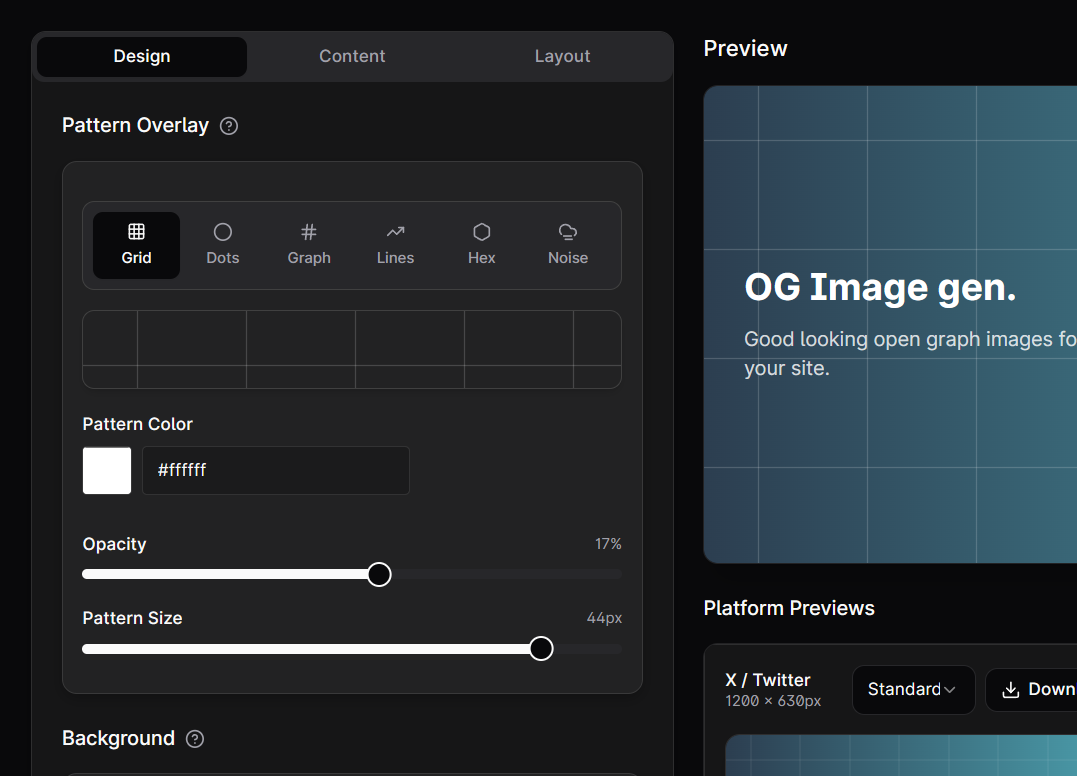
Task: Click the grid pattern preview strip
Action: pos(352,350)
